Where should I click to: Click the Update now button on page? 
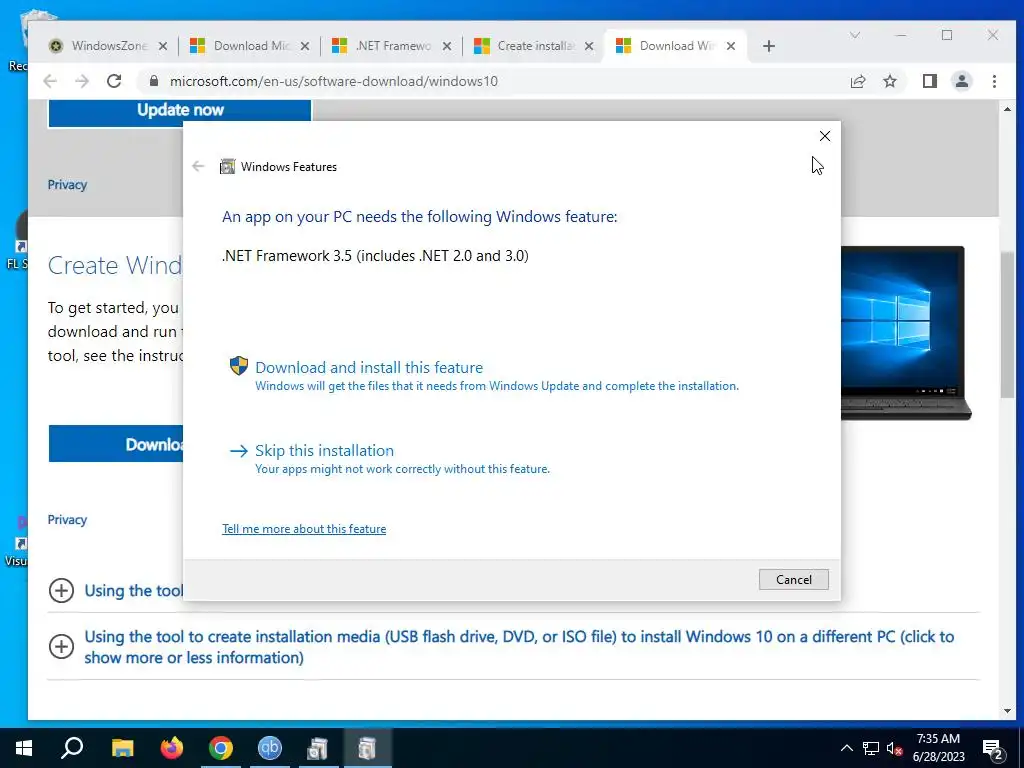(x=180, y=111)
